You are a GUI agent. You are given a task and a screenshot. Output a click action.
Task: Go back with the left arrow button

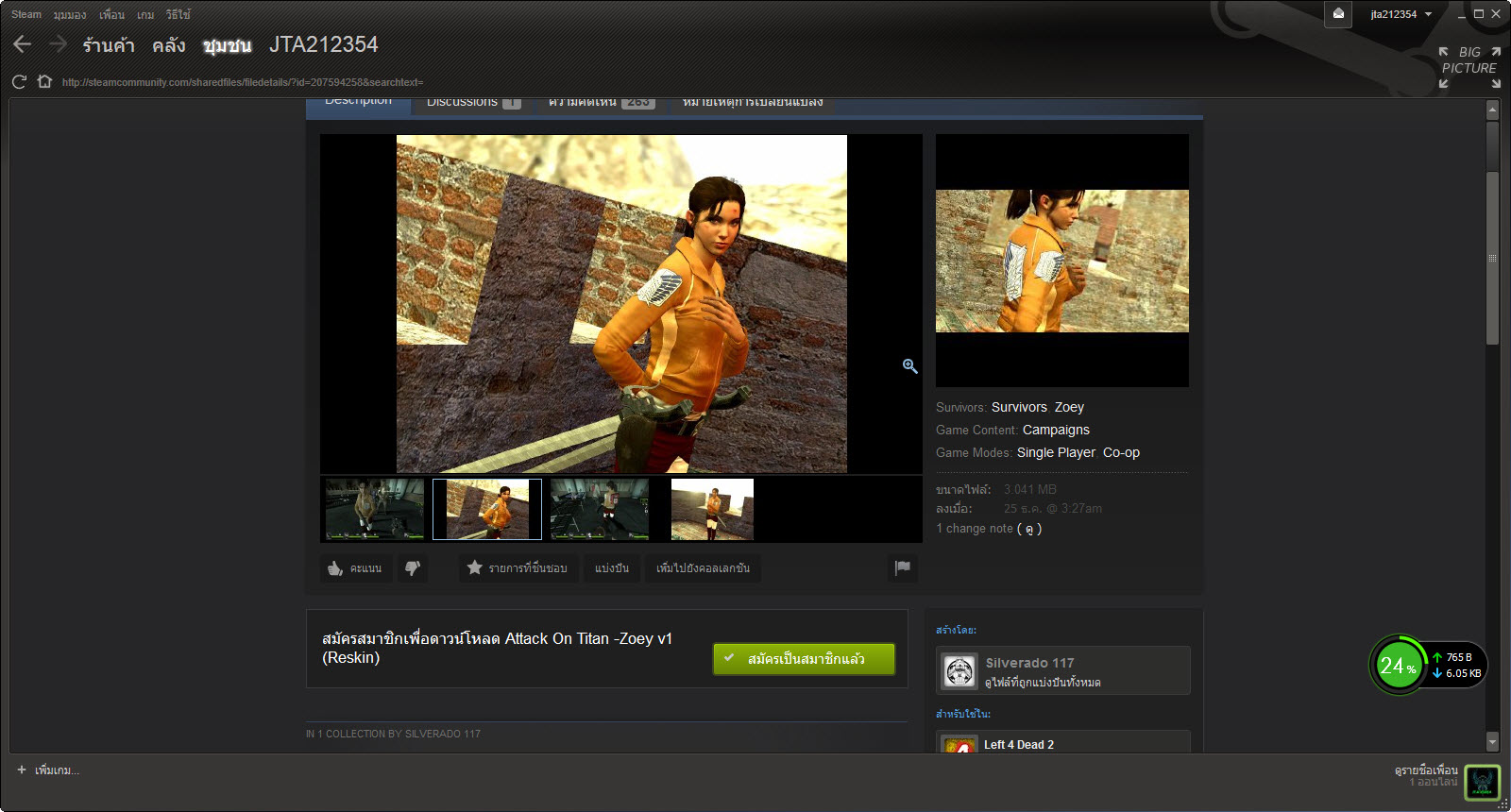[x=23, y=44]
